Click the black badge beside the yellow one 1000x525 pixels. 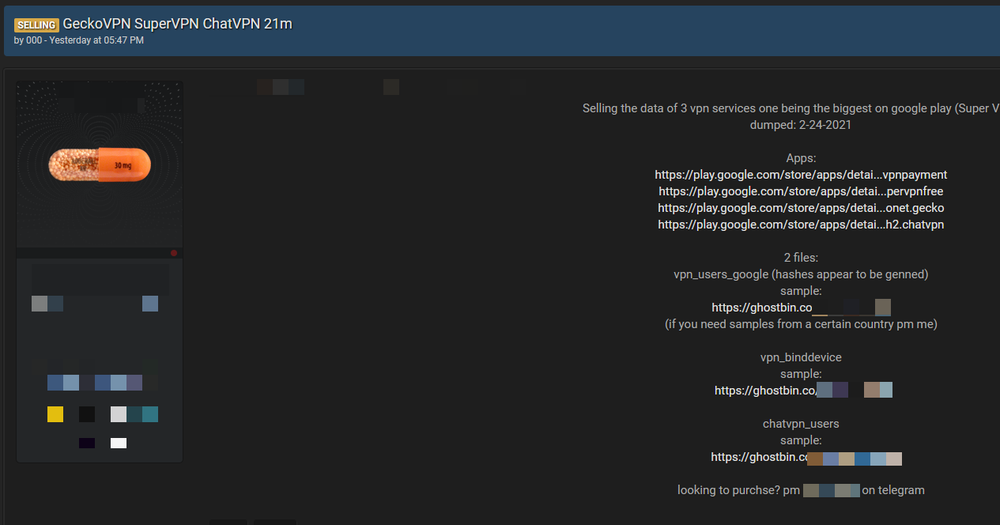click(87, 415)
